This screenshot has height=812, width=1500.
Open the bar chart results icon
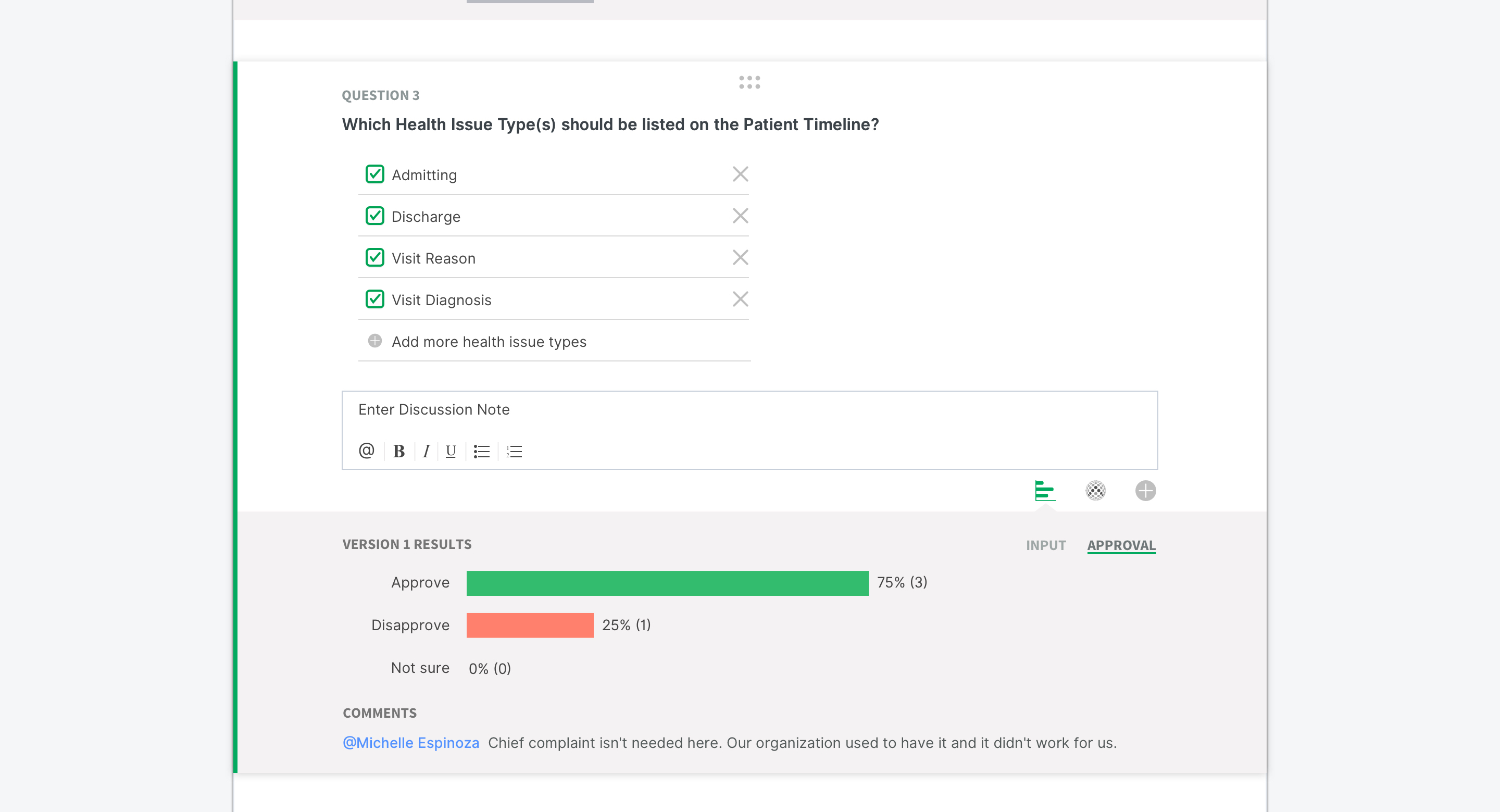tap(1045, 491)
